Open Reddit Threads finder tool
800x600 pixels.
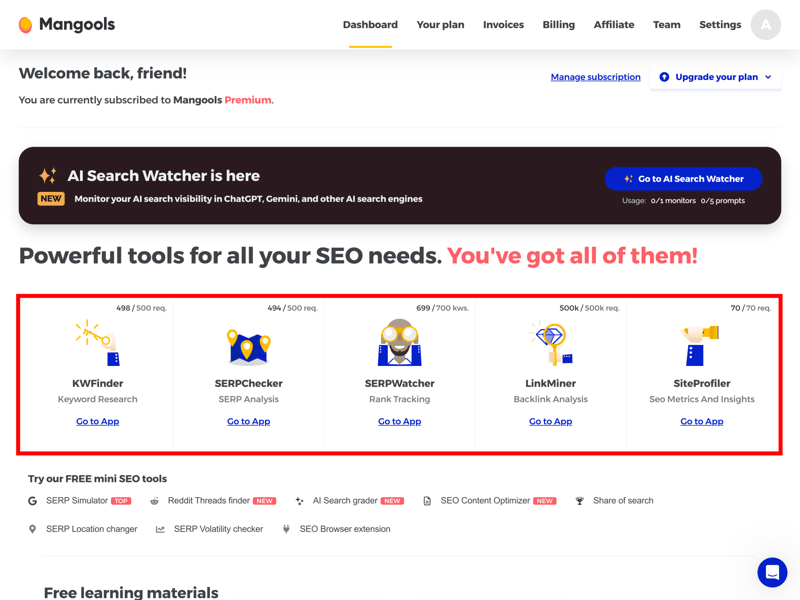click(x=209, y=501)
